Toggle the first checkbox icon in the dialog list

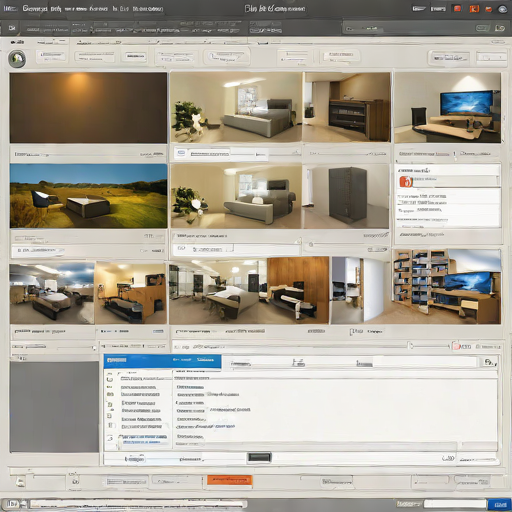click(x=109, y=379)
